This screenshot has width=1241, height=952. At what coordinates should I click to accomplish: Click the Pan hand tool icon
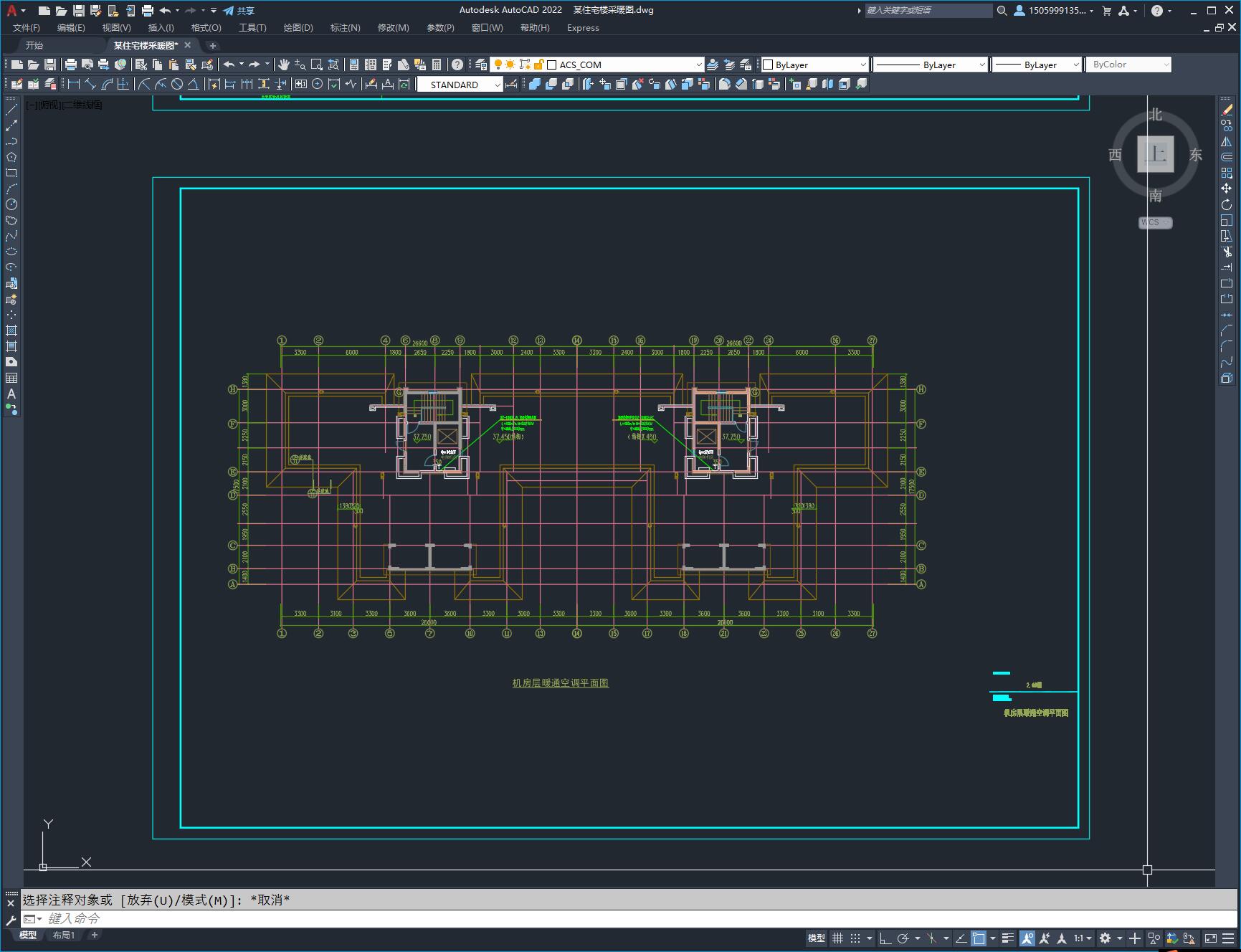[x=284, y=65]
